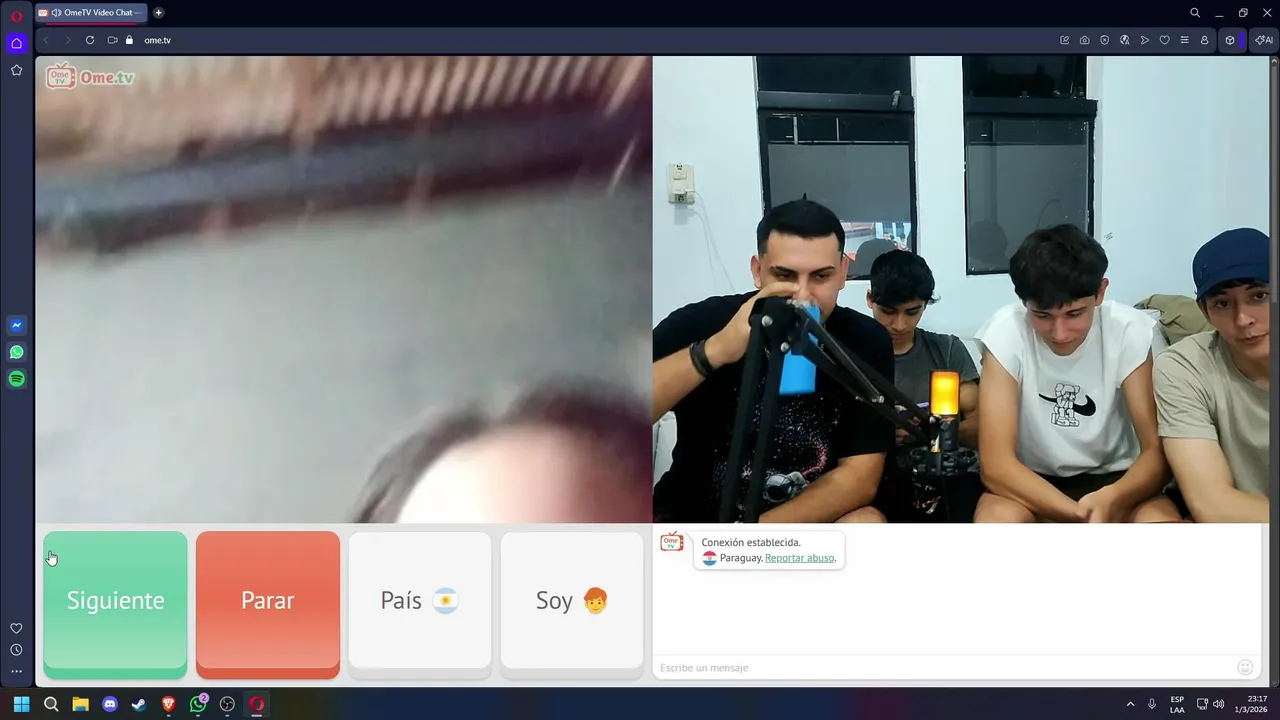Click the Conexión establecida status message
Viewport: 1280px width, 720px height.
point(751,543)
